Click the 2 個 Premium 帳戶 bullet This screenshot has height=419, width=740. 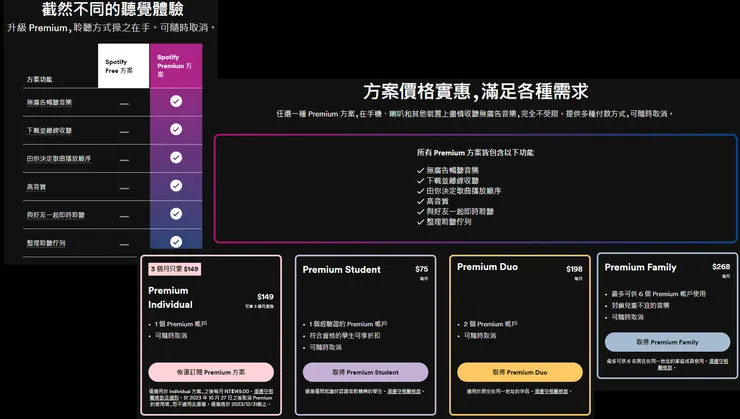tap(490, 324)
